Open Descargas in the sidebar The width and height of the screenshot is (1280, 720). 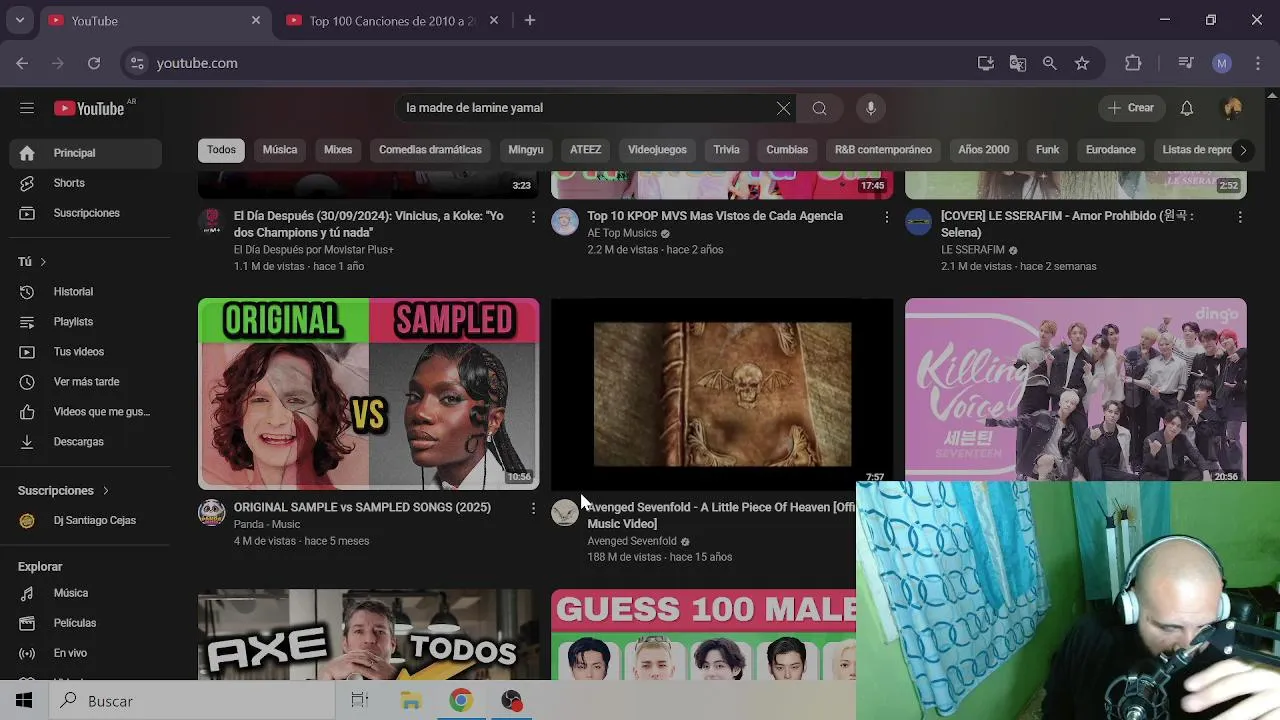coord(86,442)
